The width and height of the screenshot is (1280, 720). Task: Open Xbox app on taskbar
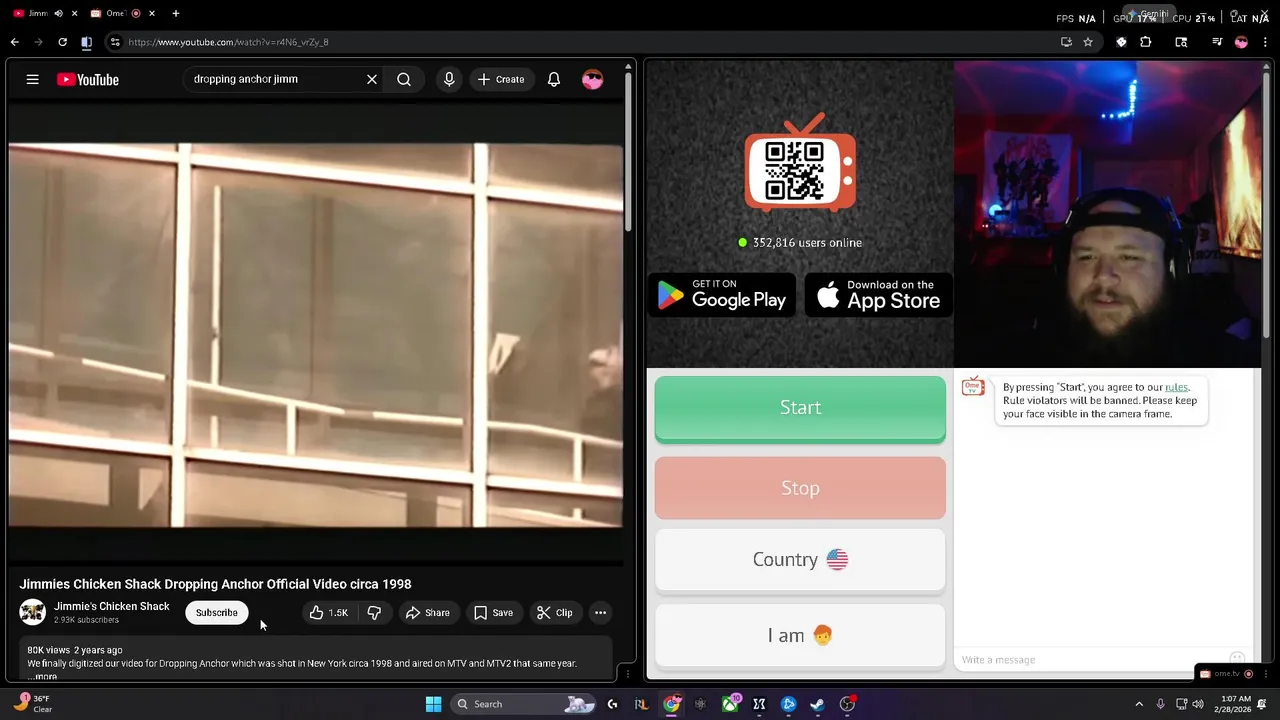[730, 704]
